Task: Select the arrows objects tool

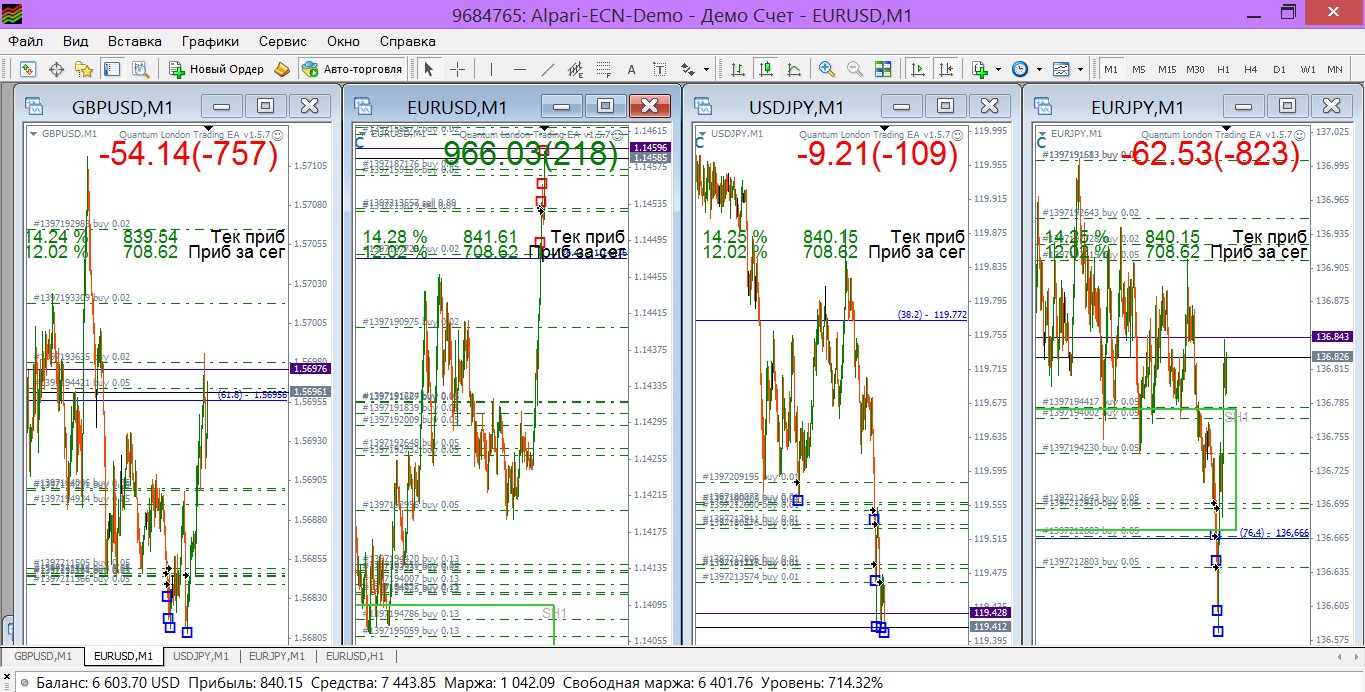Action: coord(688,69)
